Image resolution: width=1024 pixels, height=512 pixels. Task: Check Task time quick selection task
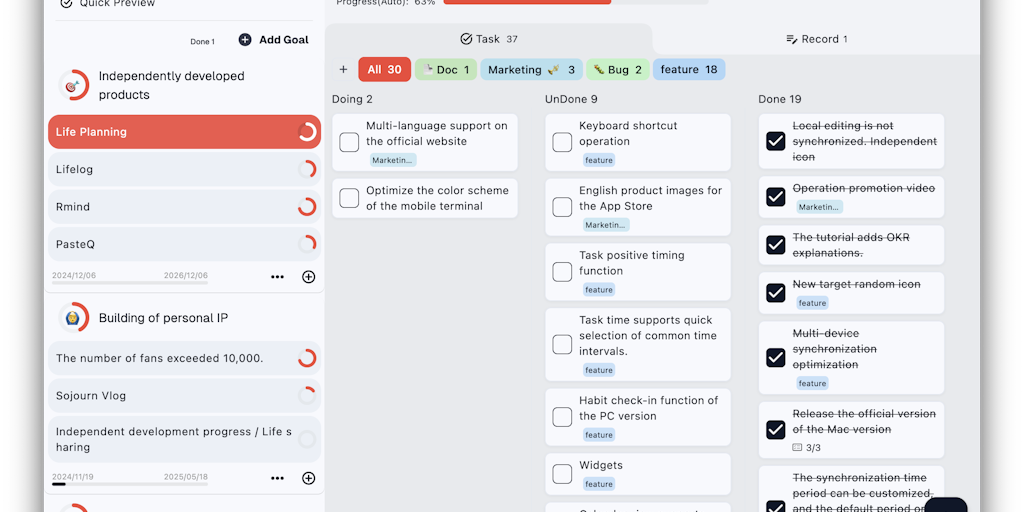click(562, 344)
